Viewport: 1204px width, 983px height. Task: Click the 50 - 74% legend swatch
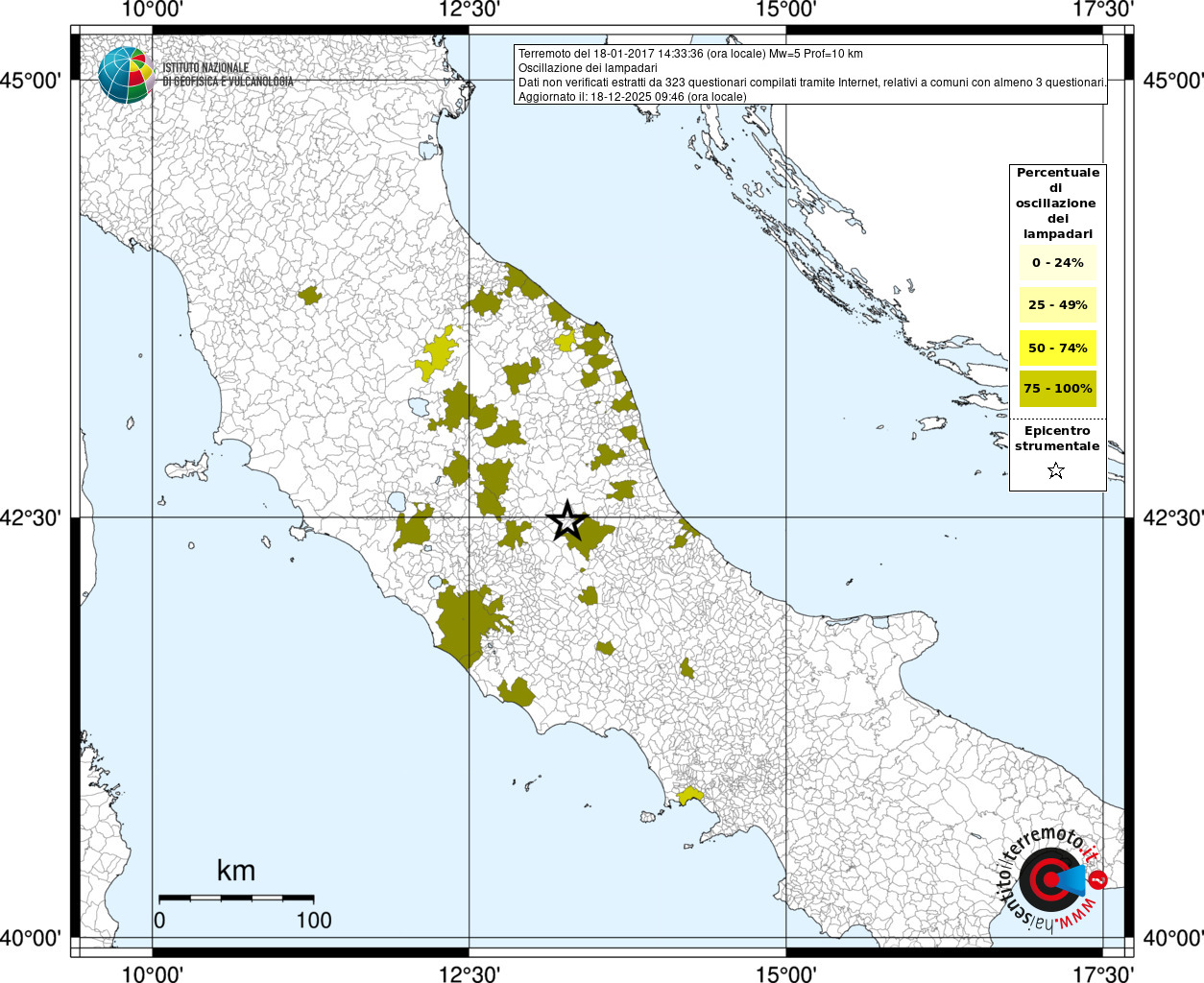tap(1057, 348)
